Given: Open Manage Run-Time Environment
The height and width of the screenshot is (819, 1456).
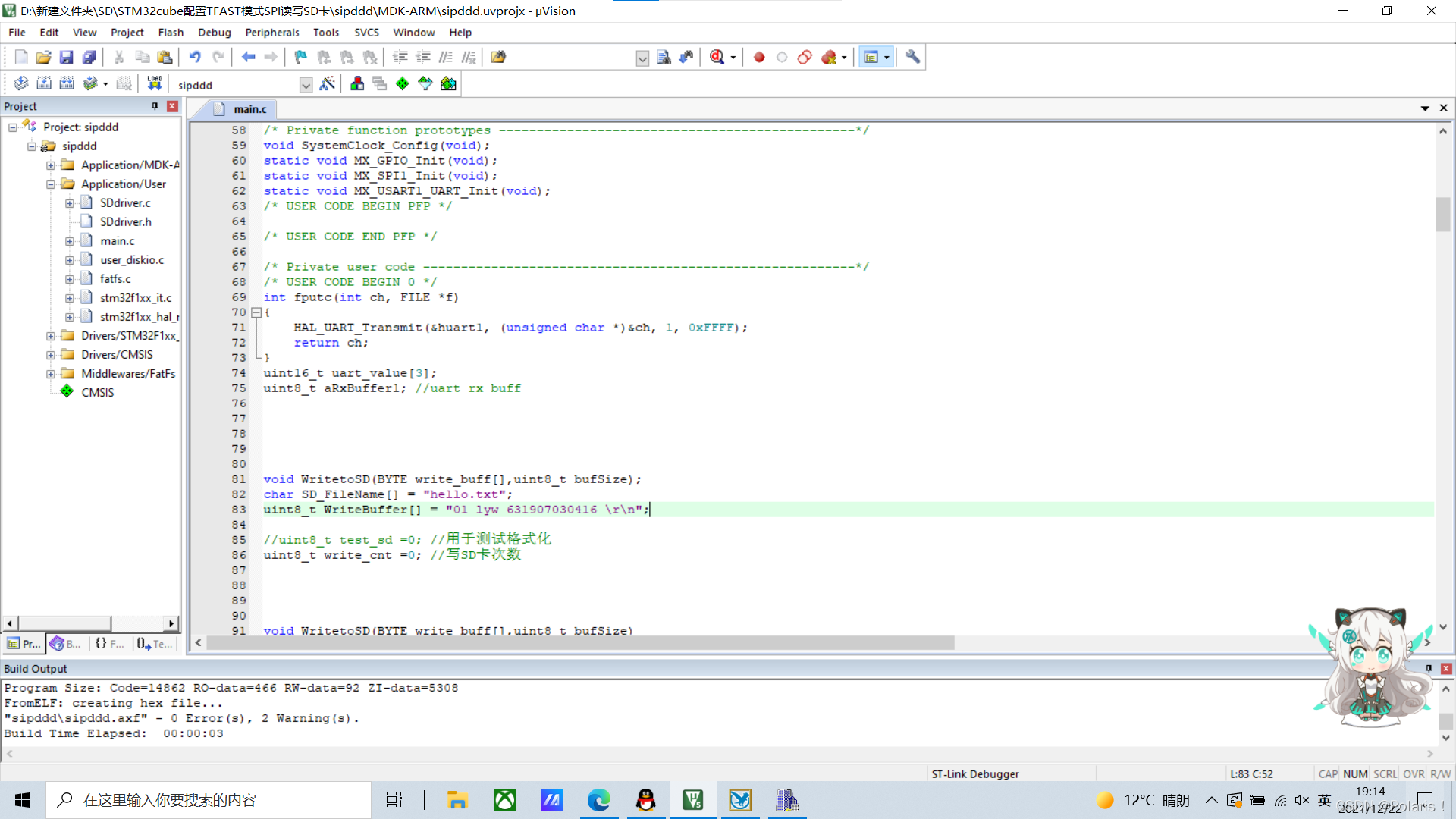Looking at the screenshot, I should (x=403, y=83).
